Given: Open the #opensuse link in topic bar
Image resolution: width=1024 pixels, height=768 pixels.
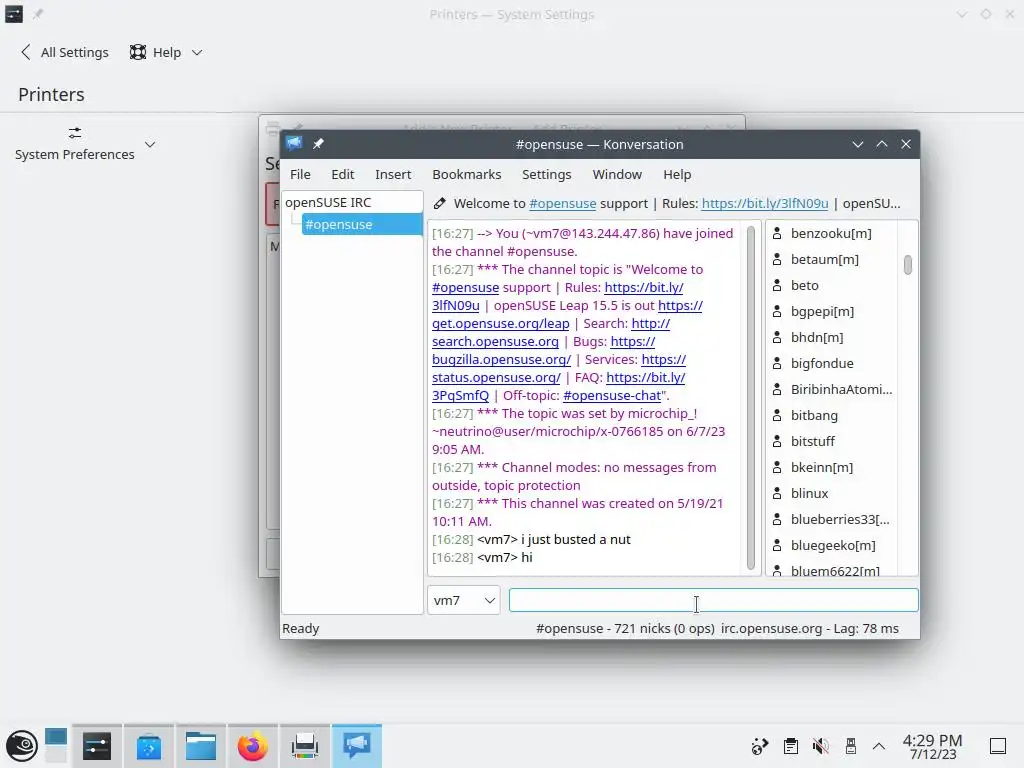Looking at the screenshot, I should pyautogui.click(x=562, y=203).
